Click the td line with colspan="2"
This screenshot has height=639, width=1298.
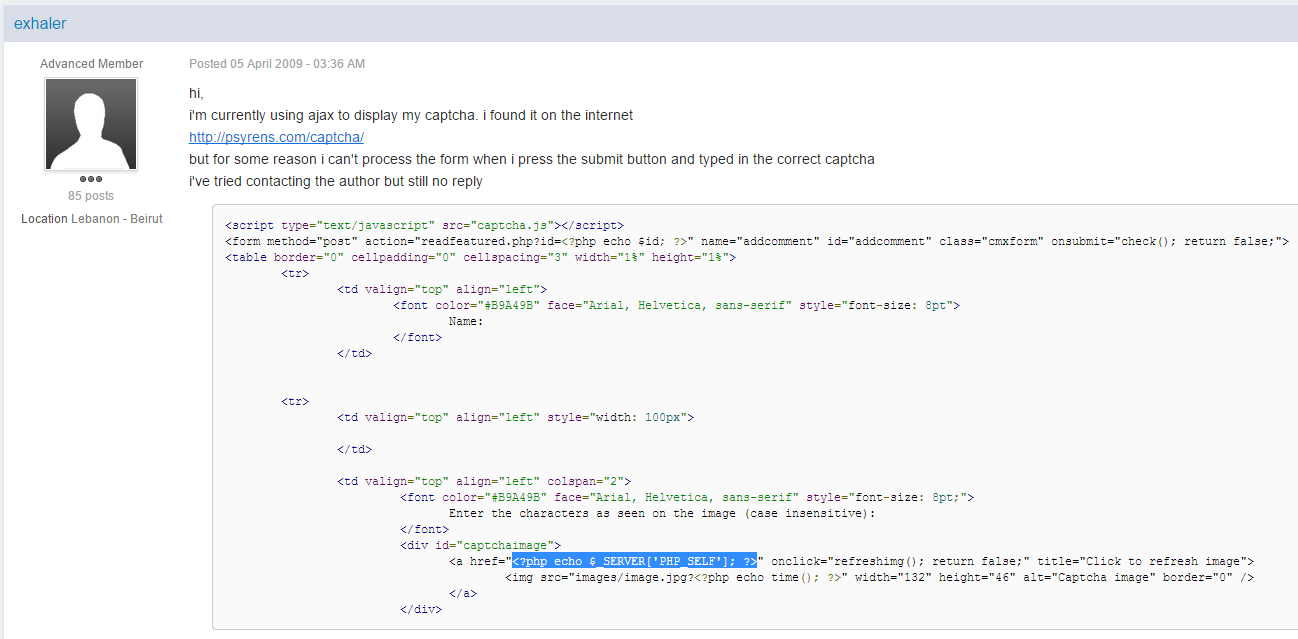[484, 481]
